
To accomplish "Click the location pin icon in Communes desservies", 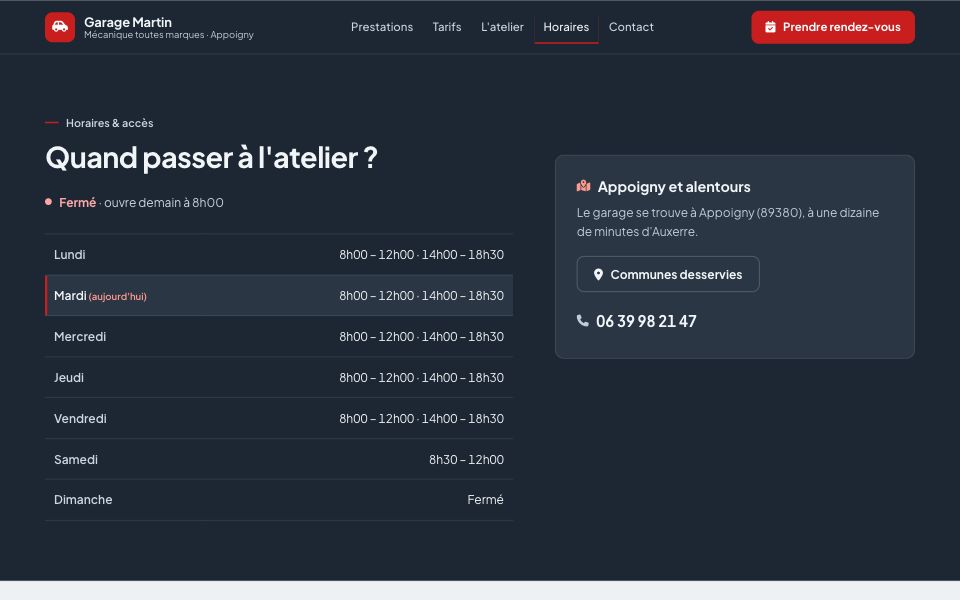I will (x=598, y=275).
